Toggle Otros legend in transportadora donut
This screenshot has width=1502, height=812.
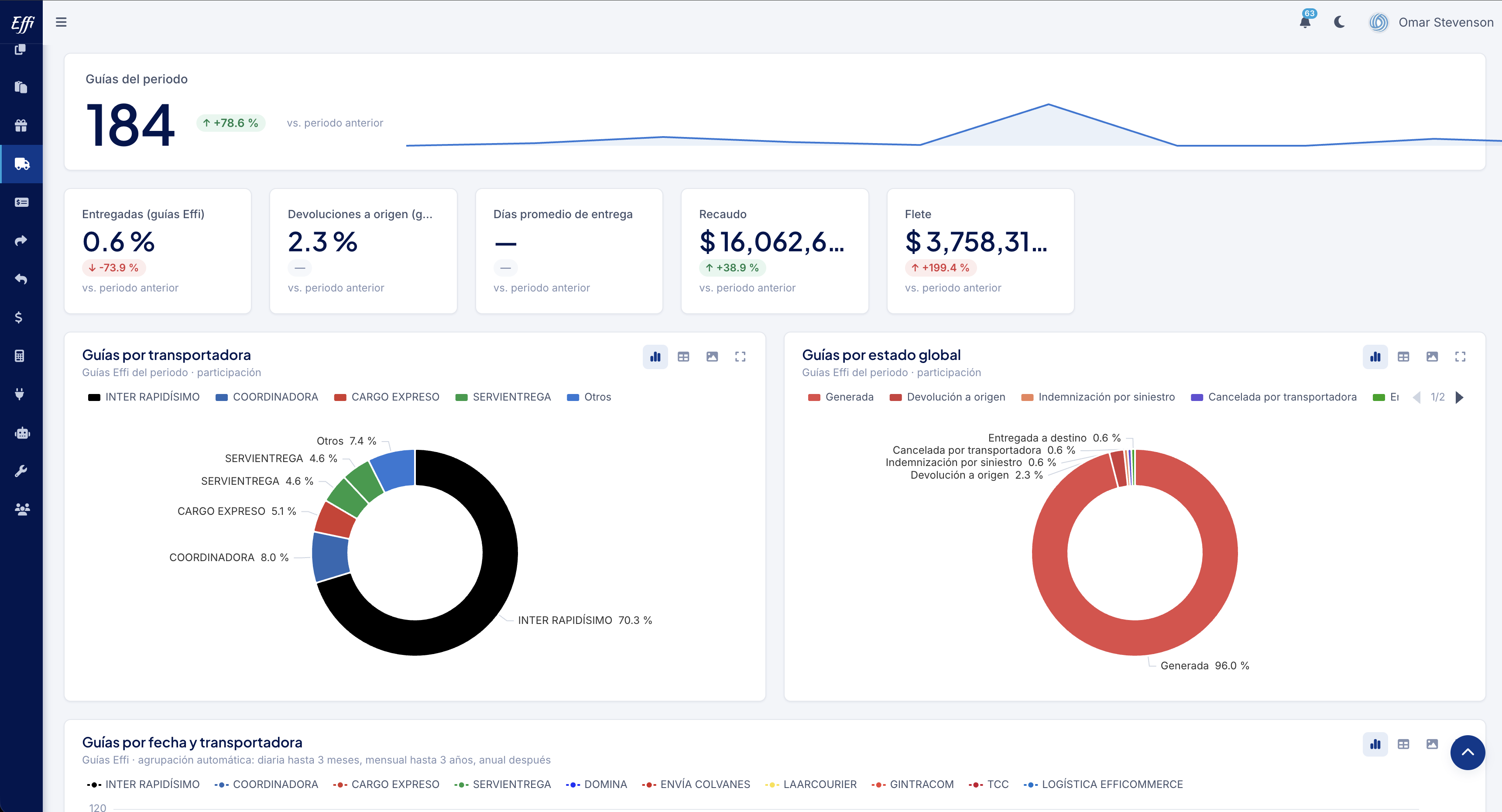(589, 397)
